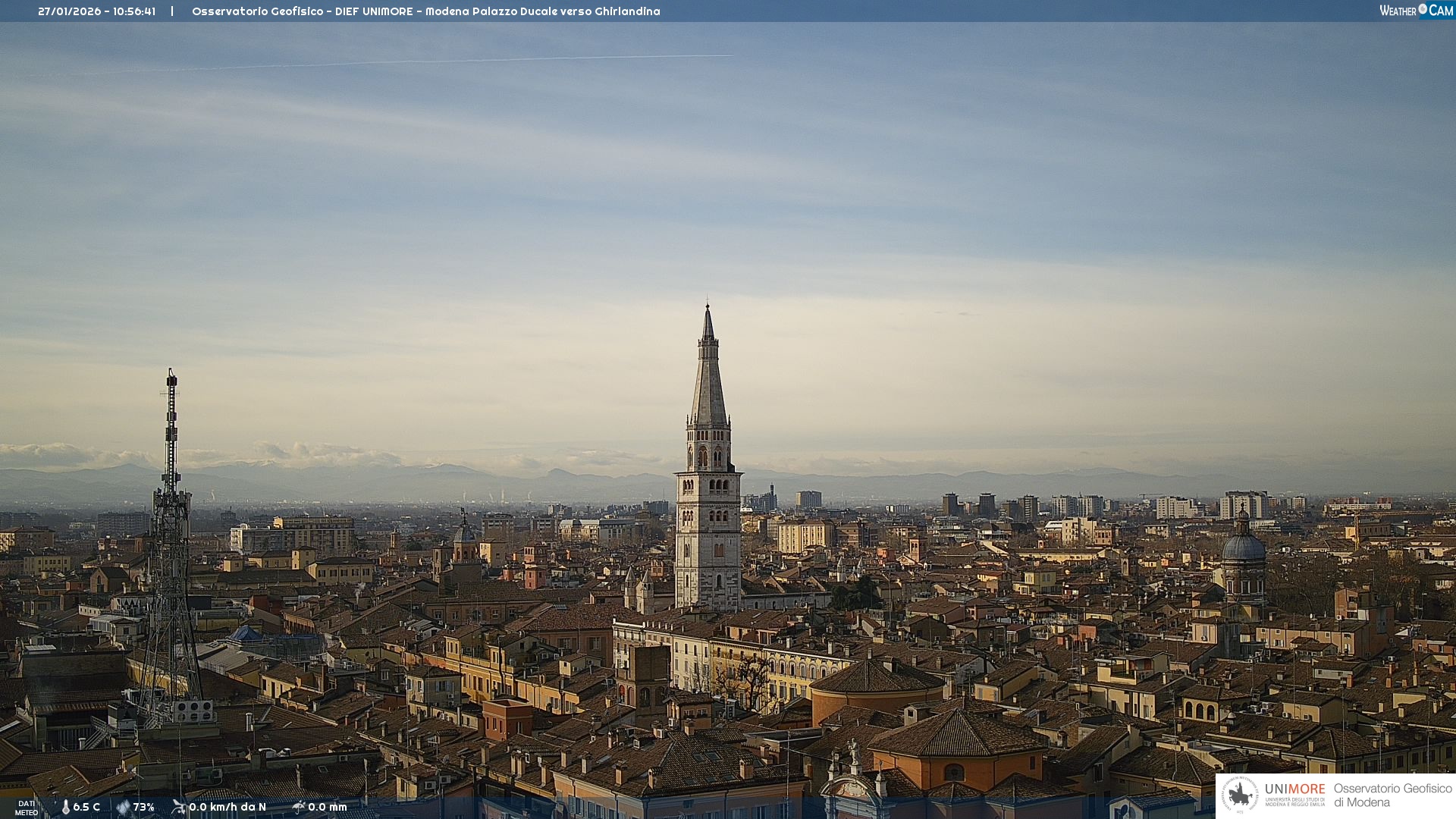Click the 73% humidity reading

(144, 807)
